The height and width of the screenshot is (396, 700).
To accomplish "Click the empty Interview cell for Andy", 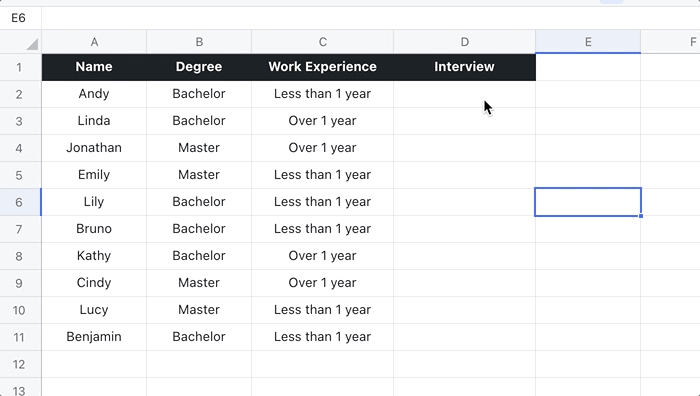I will 464,94.
